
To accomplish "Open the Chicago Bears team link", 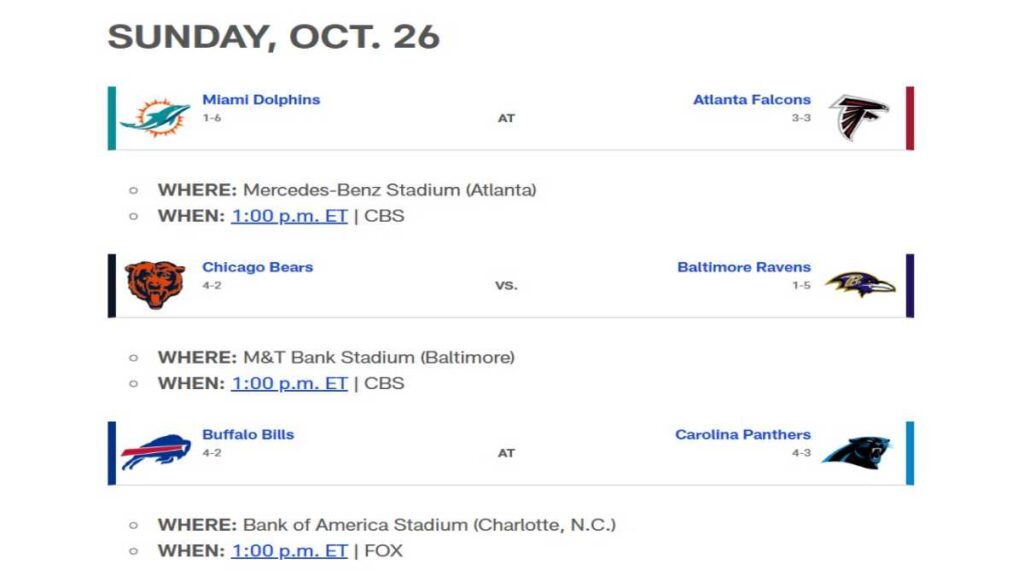I will (x=257, y=267).
